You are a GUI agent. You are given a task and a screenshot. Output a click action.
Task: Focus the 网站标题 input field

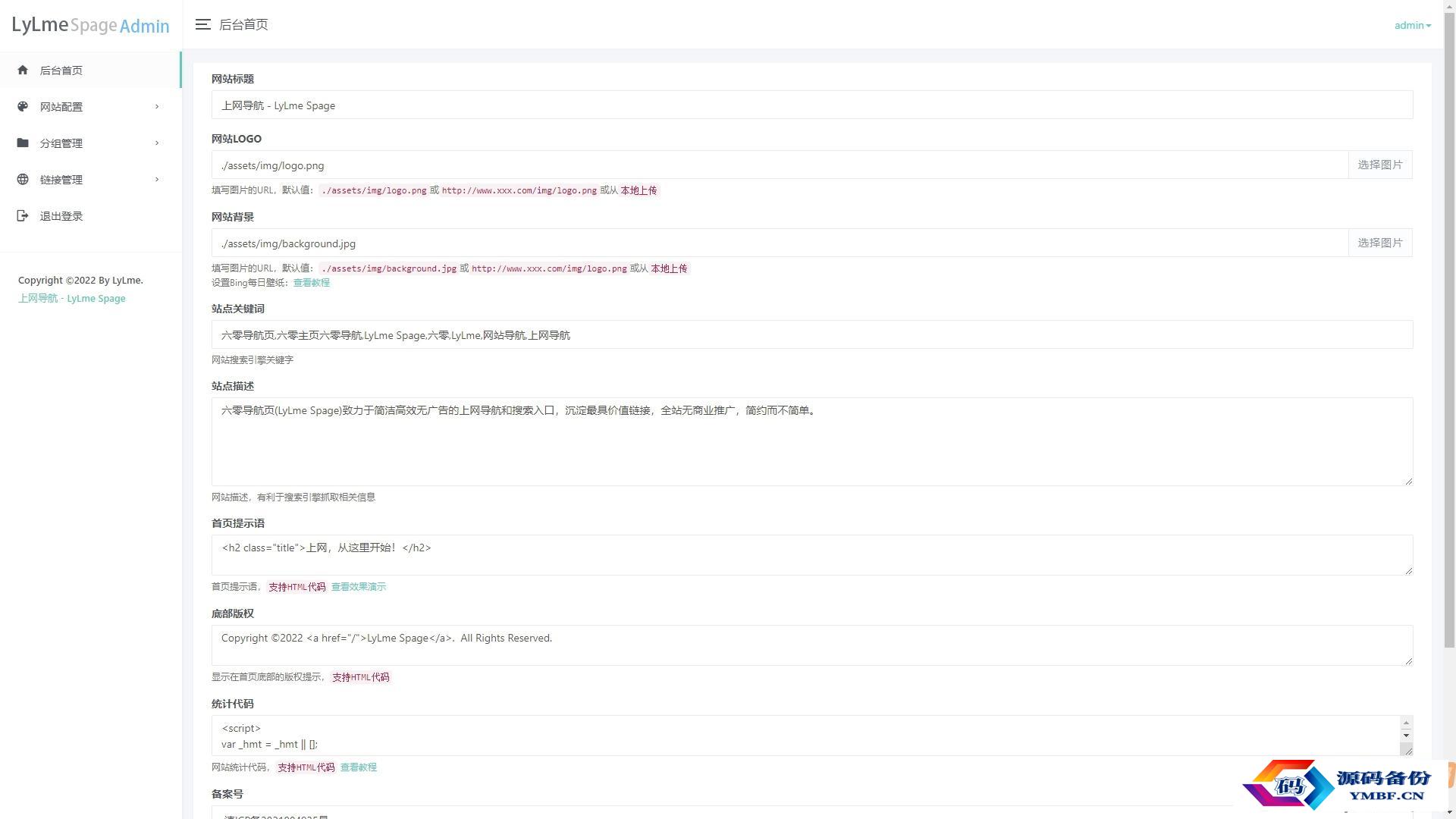tap(811, 105)
